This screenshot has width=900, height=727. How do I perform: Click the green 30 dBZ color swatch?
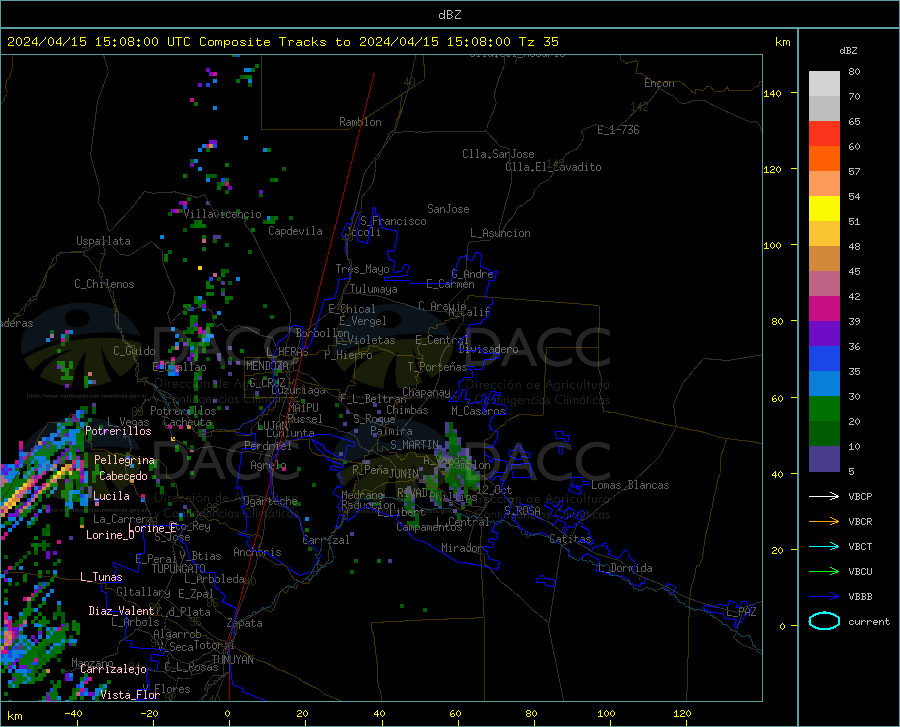824,409
